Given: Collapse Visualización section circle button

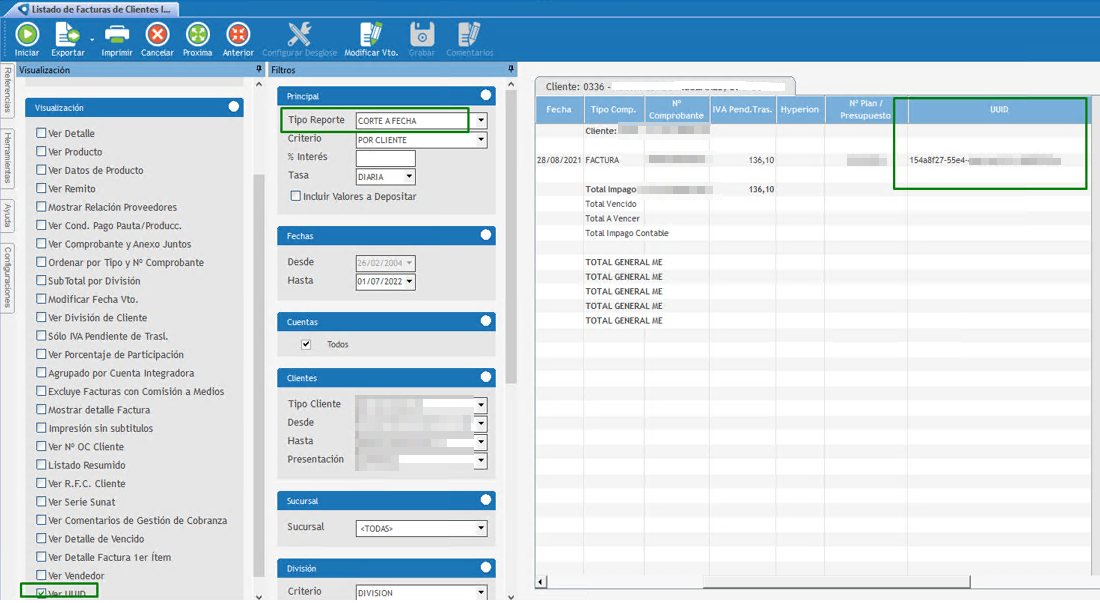Looking at the screenshot, I should [234, 107].
